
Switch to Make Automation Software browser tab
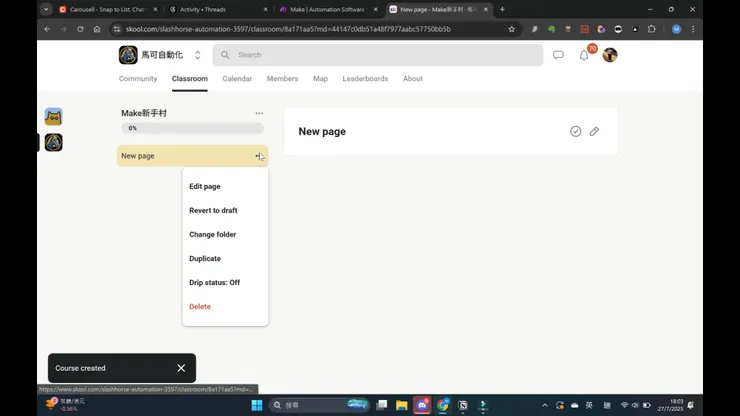(328, 9)
